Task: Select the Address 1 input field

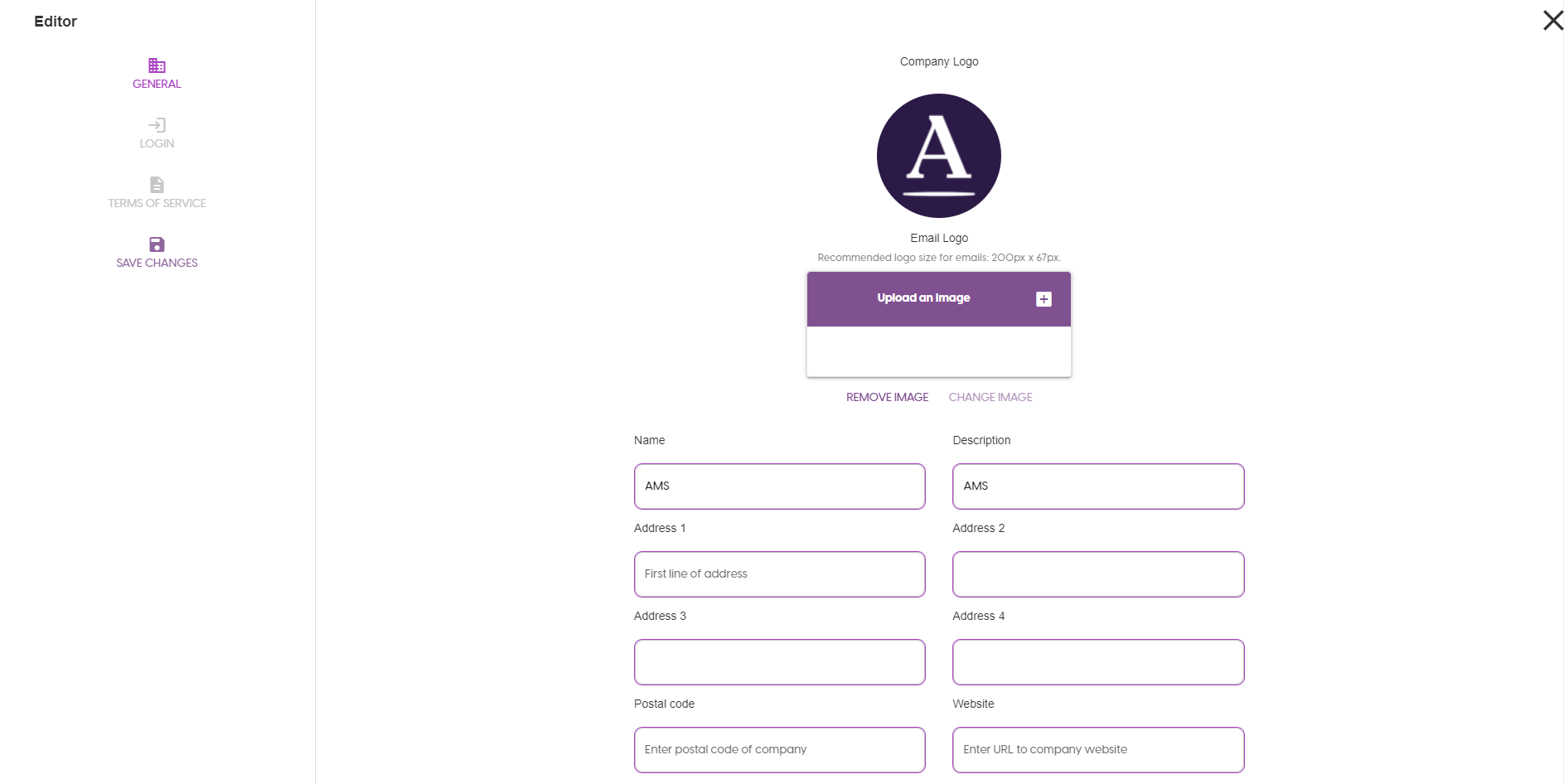Action: point(779,574)
